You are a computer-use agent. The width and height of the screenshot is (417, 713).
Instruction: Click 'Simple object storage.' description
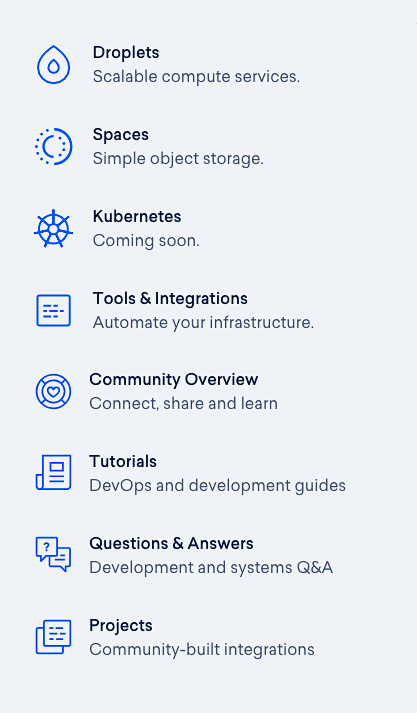[x=178, y=159]
